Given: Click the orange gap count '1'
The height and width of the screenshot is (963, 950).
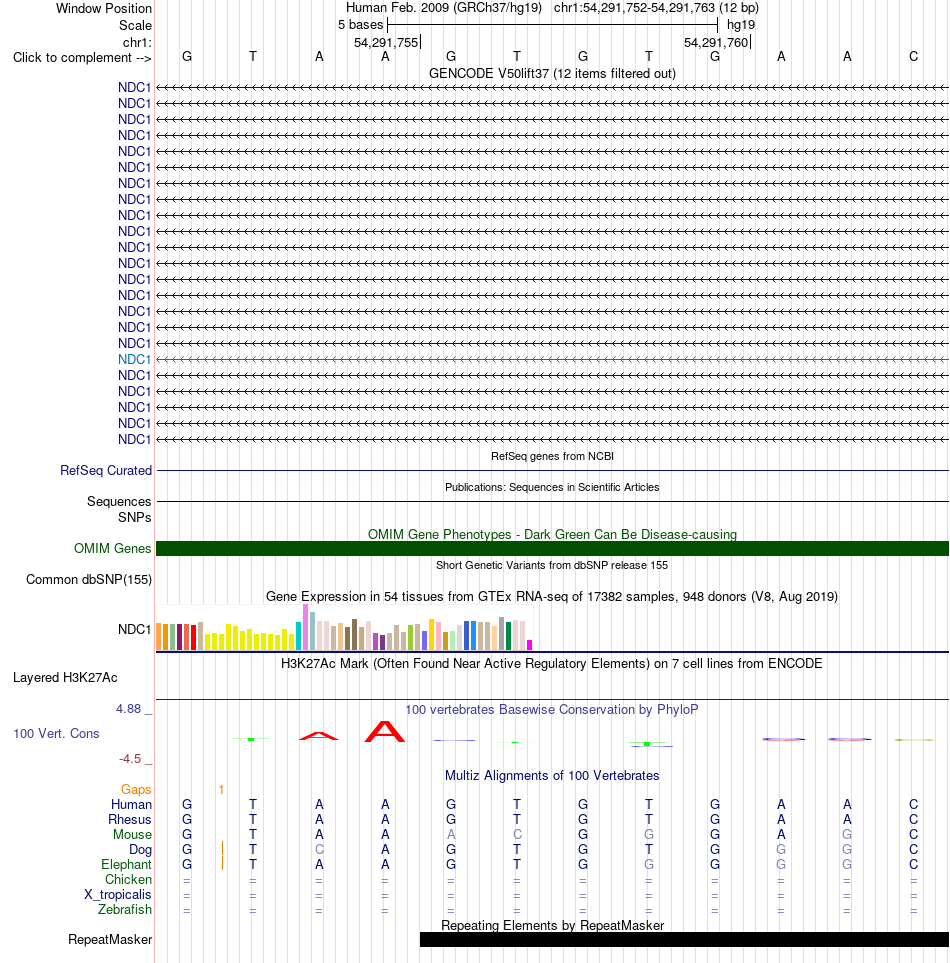Looking at the screenshot, I should (221, 789).
